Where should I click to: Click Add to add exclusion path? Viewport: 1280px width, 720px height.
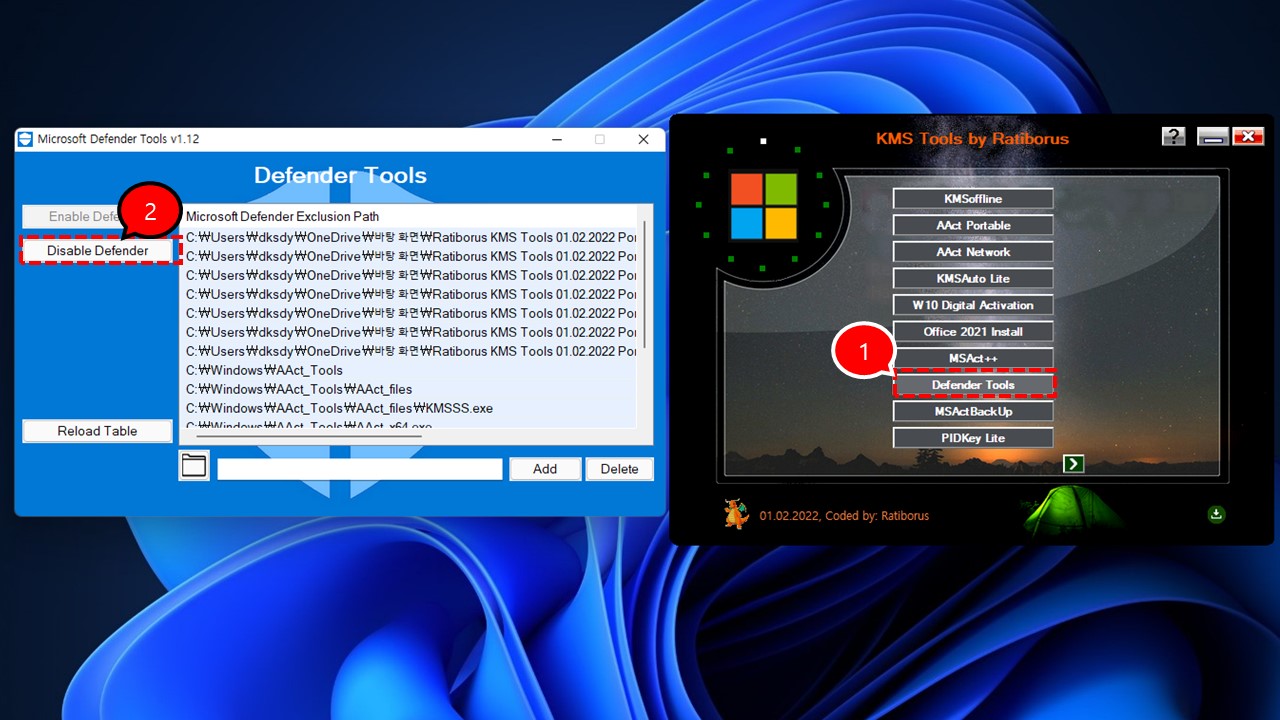(x=545, y=469)
